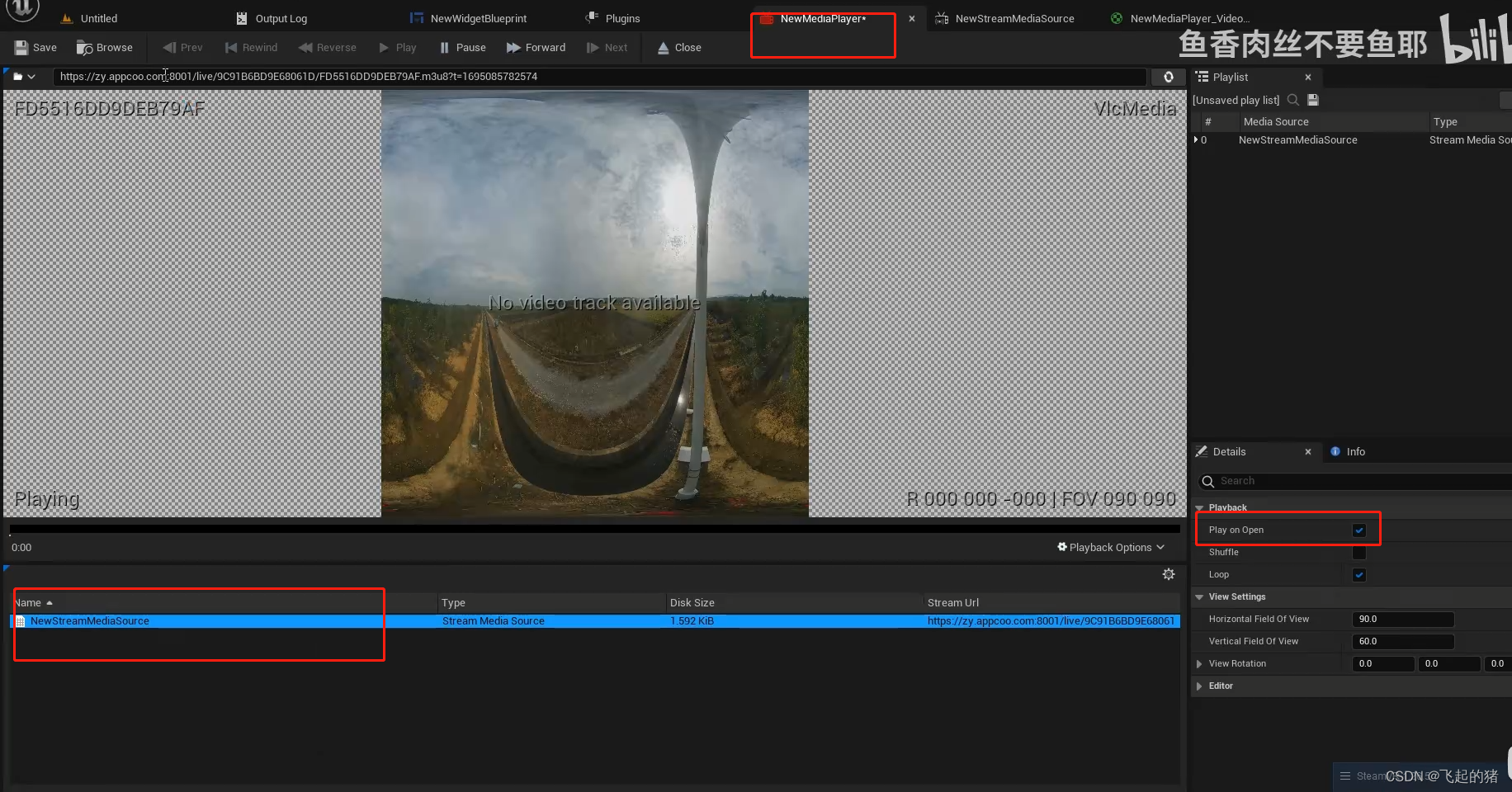Click the playlist search magnifier icon

click(1293, 100)
